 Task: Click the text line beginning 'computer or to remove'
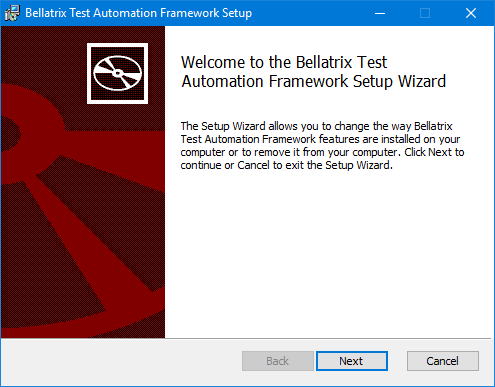pyautogui.click(x=322, y=152)
